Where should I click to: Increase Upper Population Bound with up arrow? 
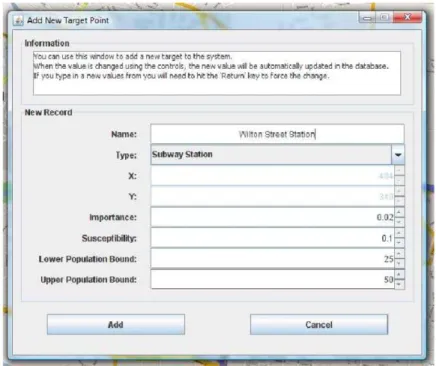(x=399, y=275)
